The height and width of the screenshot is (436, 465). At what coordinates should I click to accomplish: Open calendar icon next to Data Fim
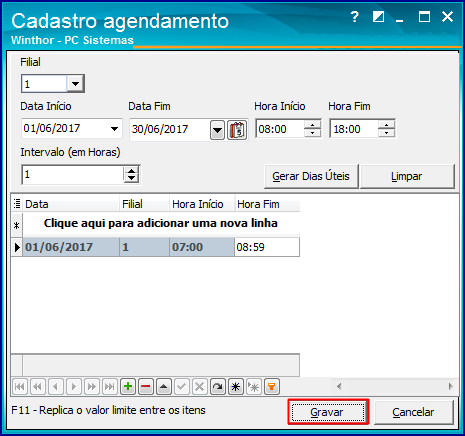tap(237, 130)
